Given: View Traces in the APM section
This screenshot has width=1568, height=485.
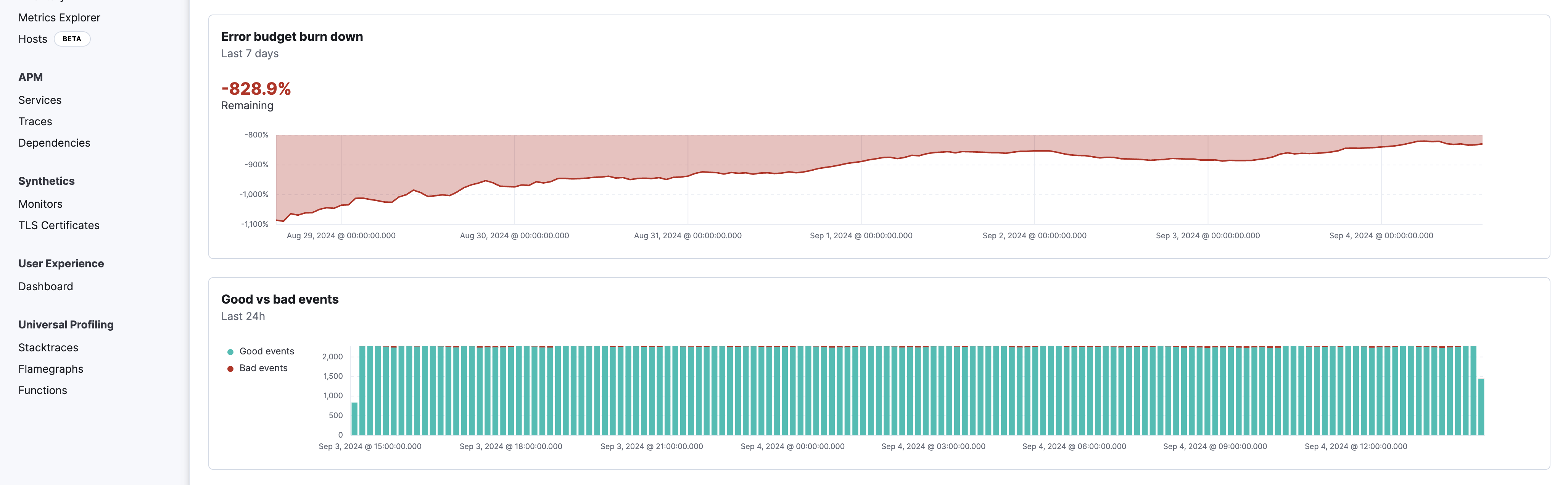Looking at the screenshot, I should point(35,121).
